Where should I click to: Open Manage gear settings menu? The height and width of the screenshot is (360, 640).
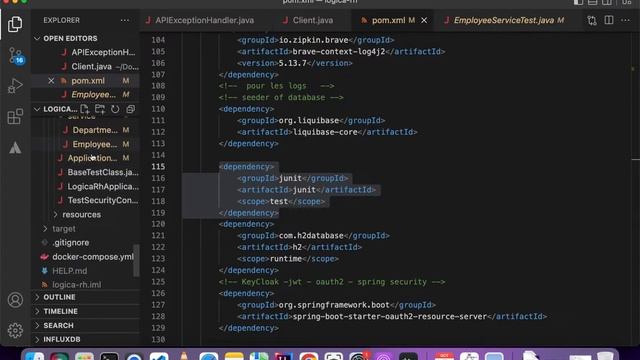click(x=15, y=330)
